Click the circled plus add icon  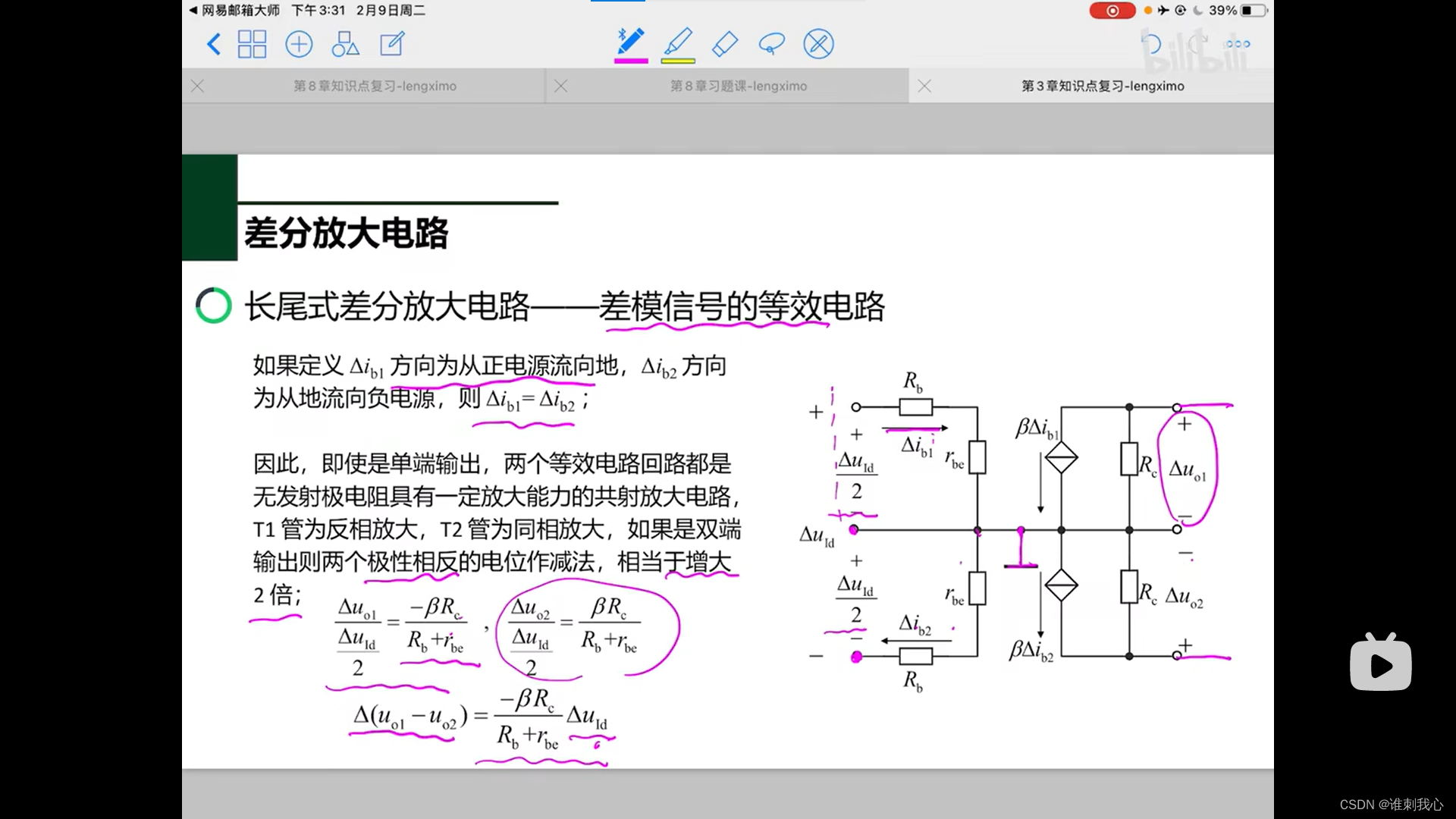(299, 44)
